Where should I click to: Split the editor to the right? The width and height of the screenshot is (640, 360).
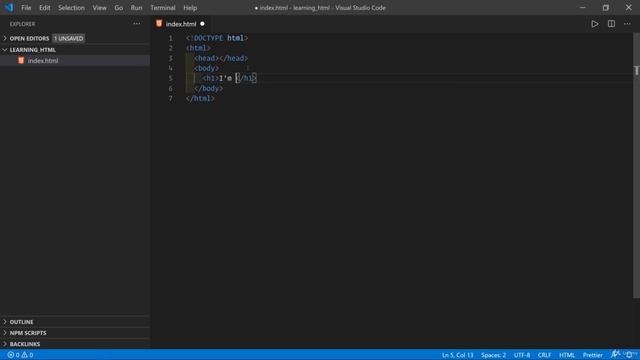(x=611, y=24)
